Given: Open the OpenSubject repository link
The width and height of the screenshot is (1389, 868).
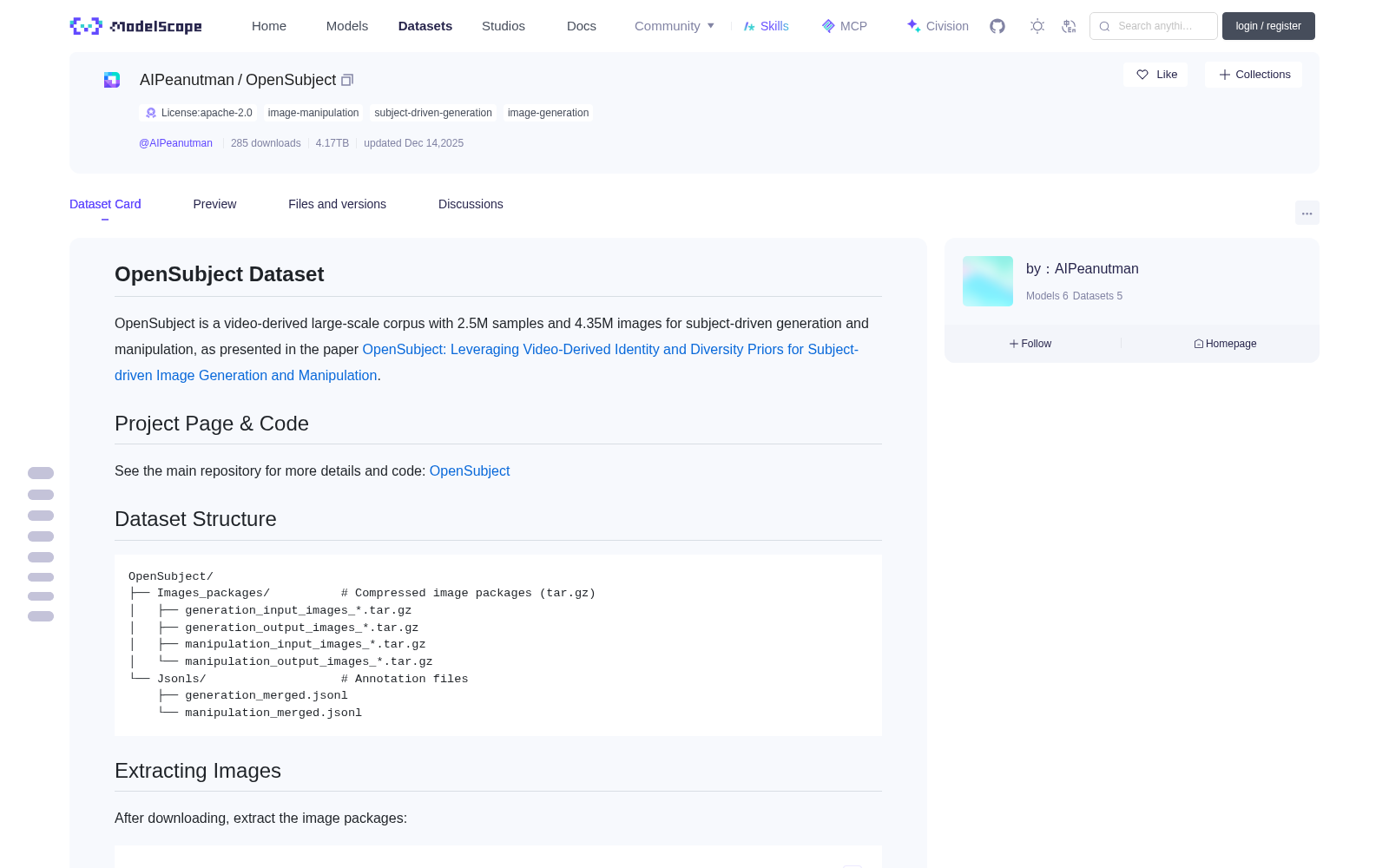Looking at the screenshot, I should pos(470,470).
